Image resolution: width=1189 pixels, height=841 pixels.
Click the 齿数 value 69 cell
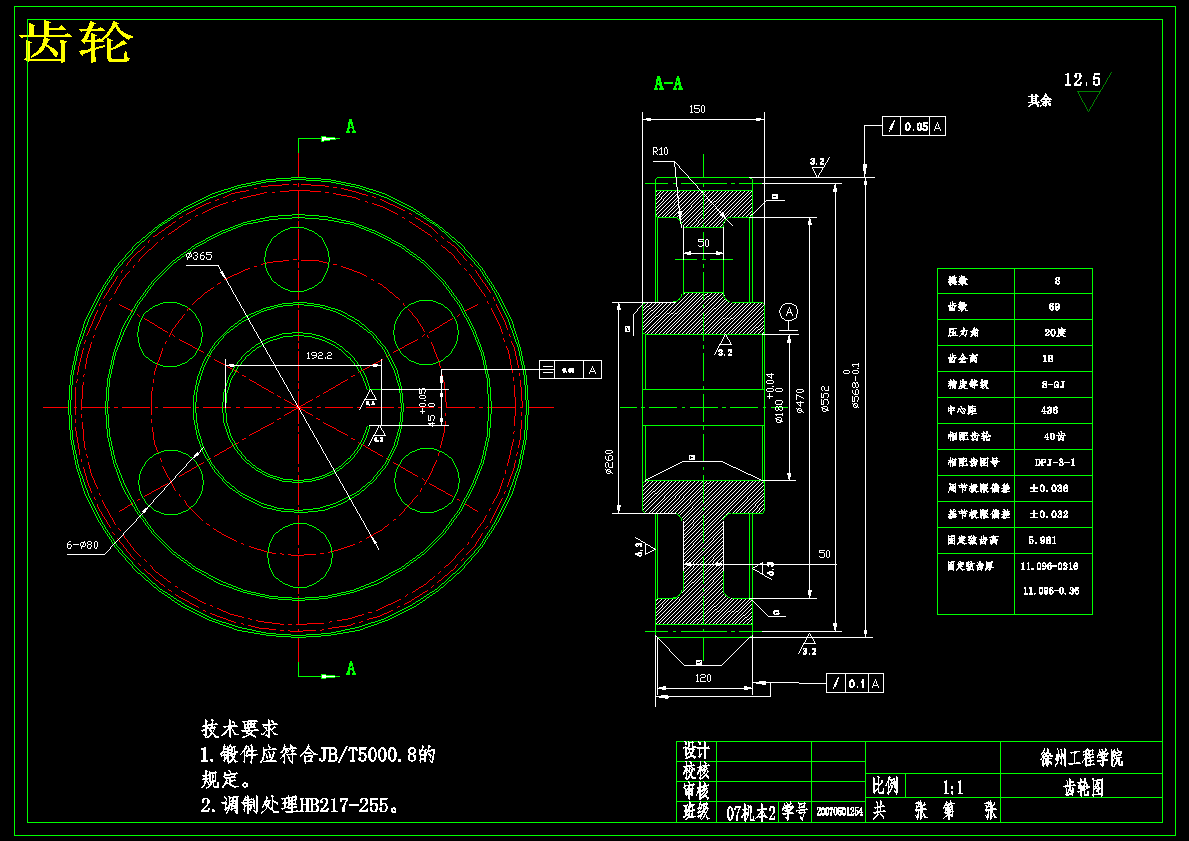coord(1054,306)
